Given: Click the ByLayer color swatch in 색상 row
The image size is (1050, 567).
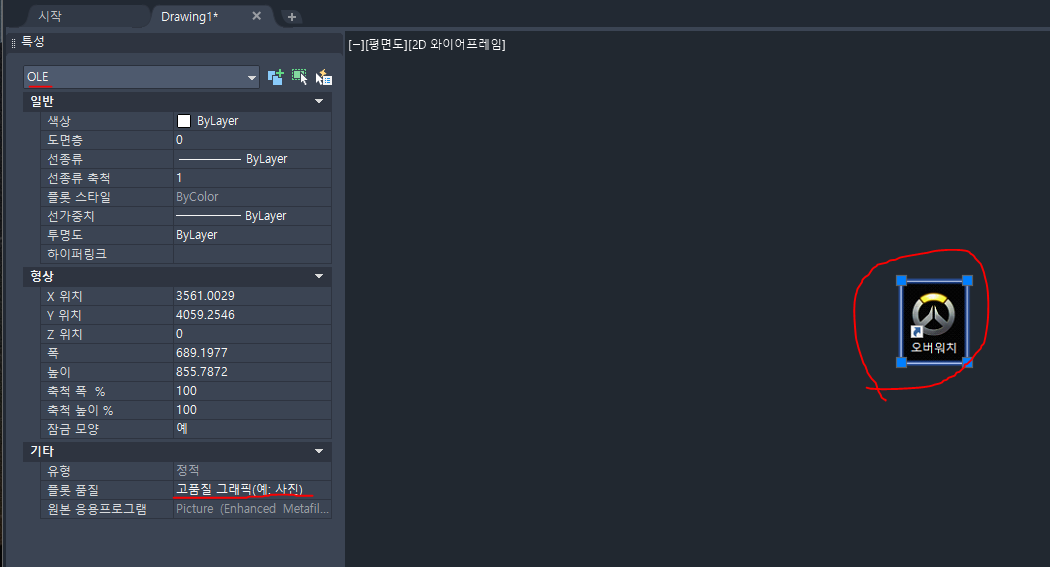Looking at the screenshot, I should click(183, 120).
